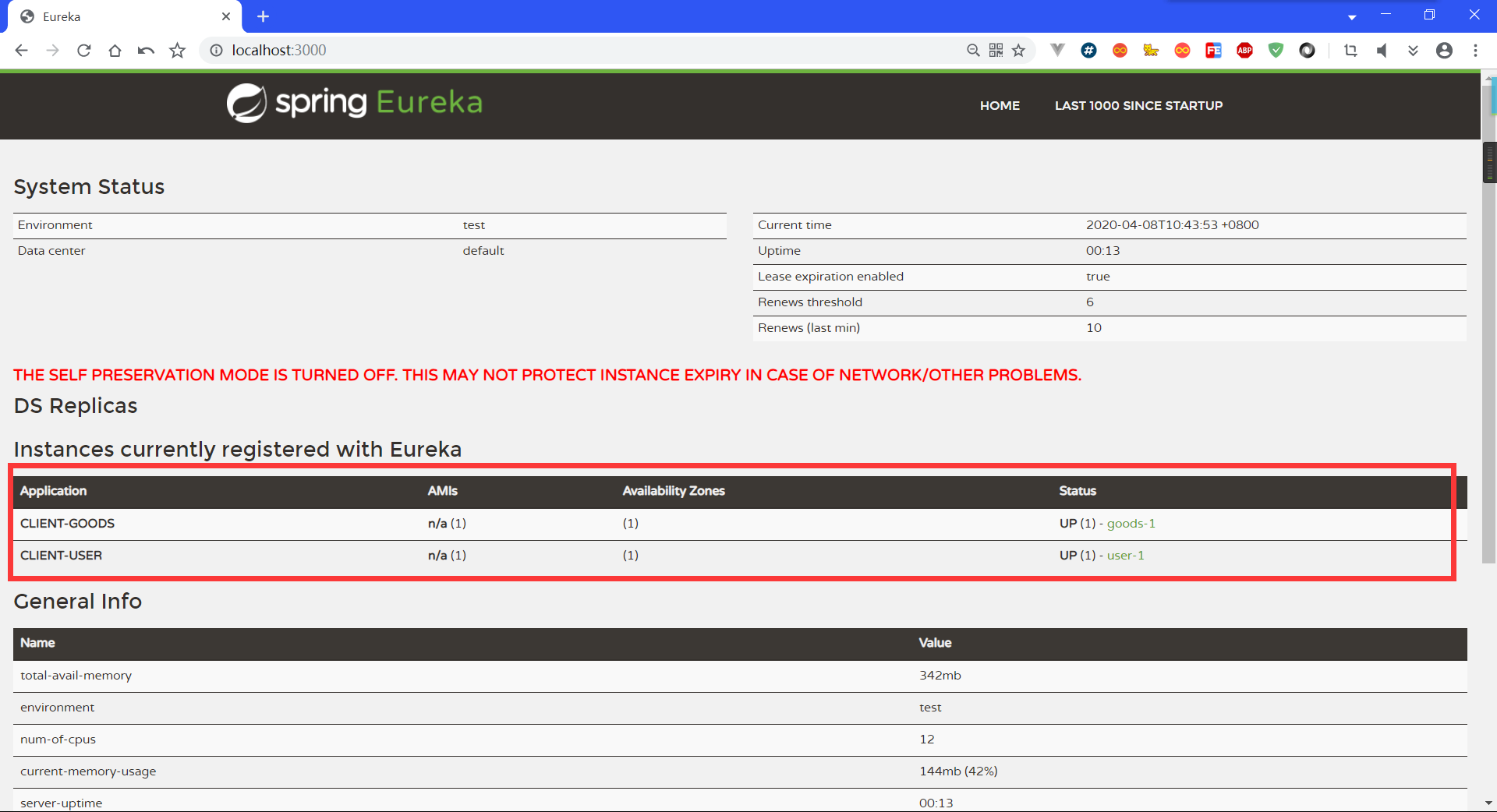Open the user profile avatar icon

pos(1444,51)
